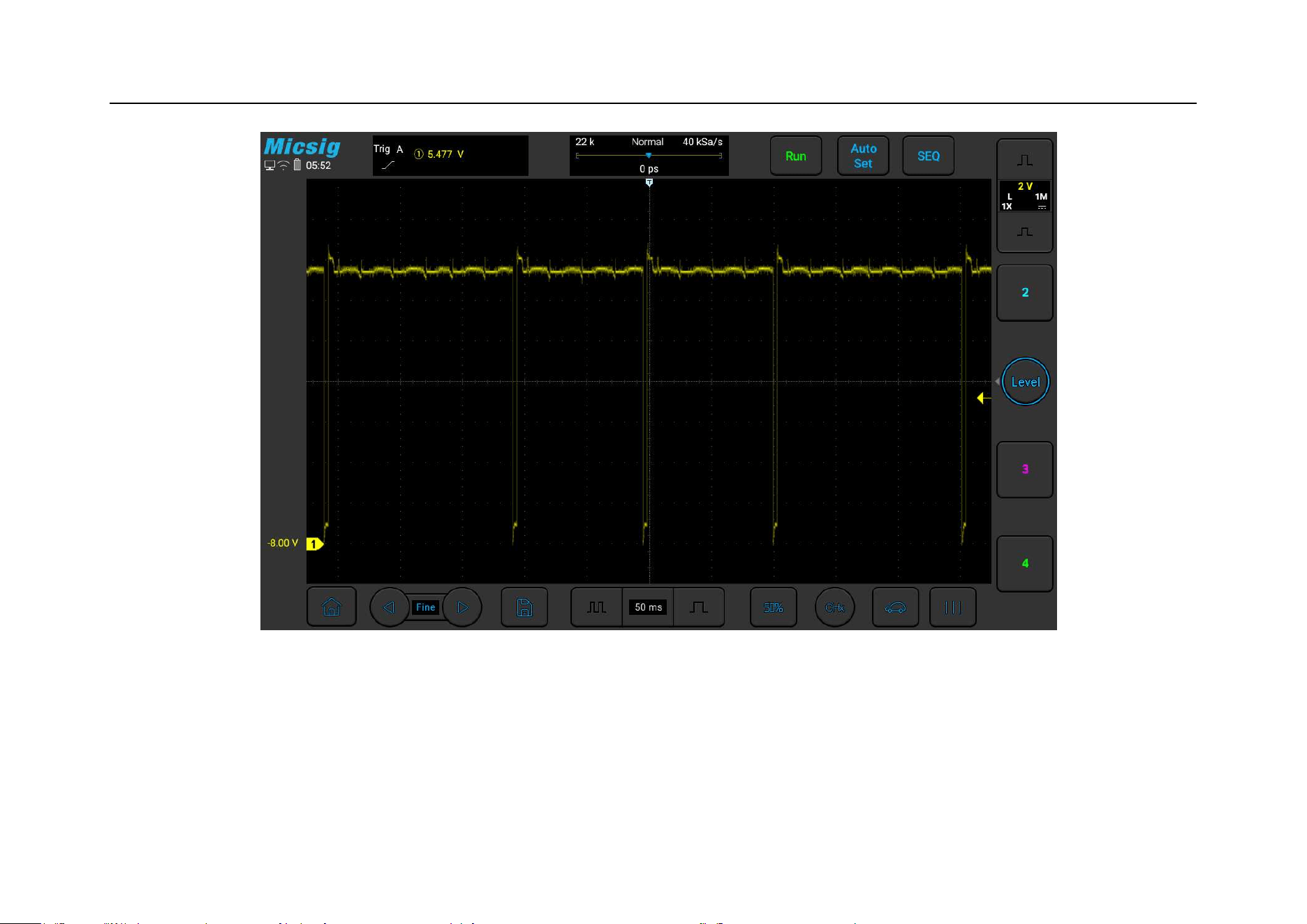Click the rising edge trigger slope icon
This screenshot has width=1307, height=924.
(x=388, y=165)
